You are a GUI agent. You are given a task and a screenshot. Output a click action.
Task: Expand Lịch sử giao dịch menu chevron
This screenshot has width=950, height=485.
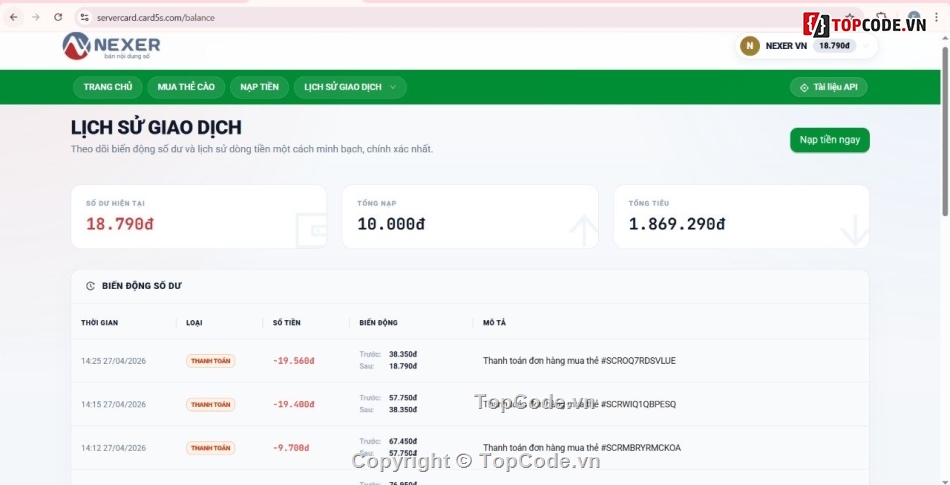point(393,87)
